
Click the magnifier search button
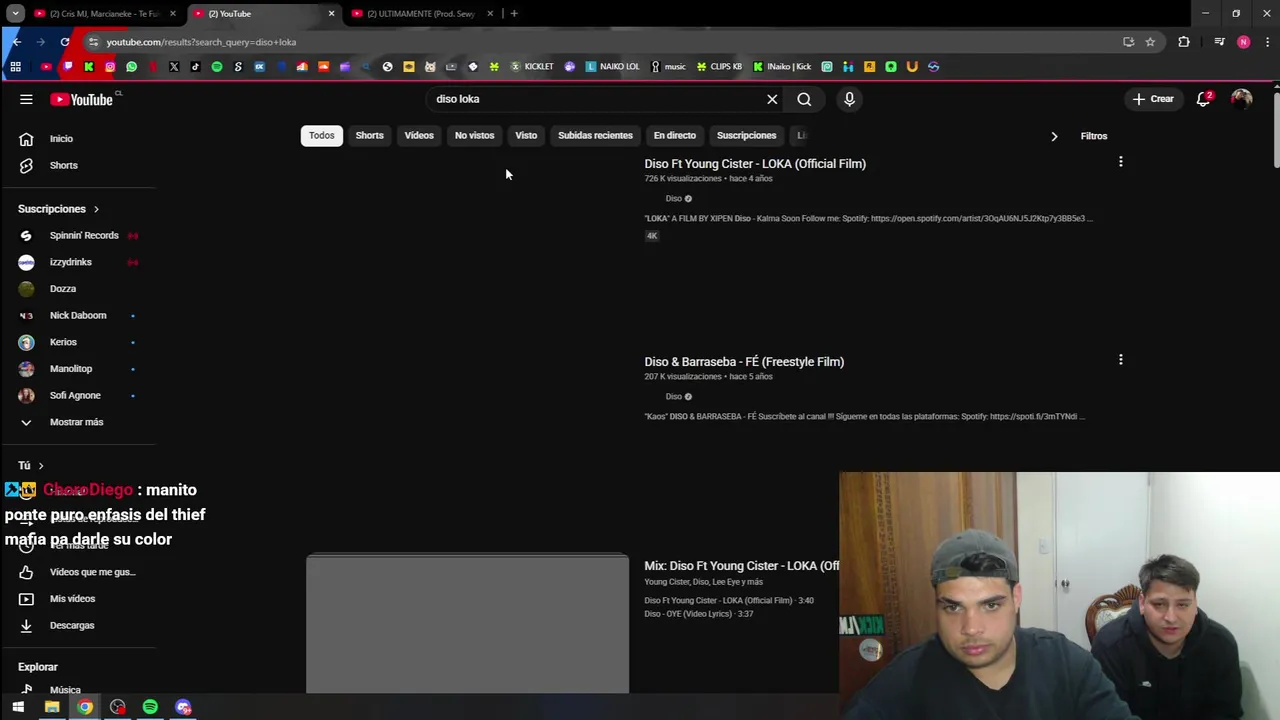pos(804,99)
